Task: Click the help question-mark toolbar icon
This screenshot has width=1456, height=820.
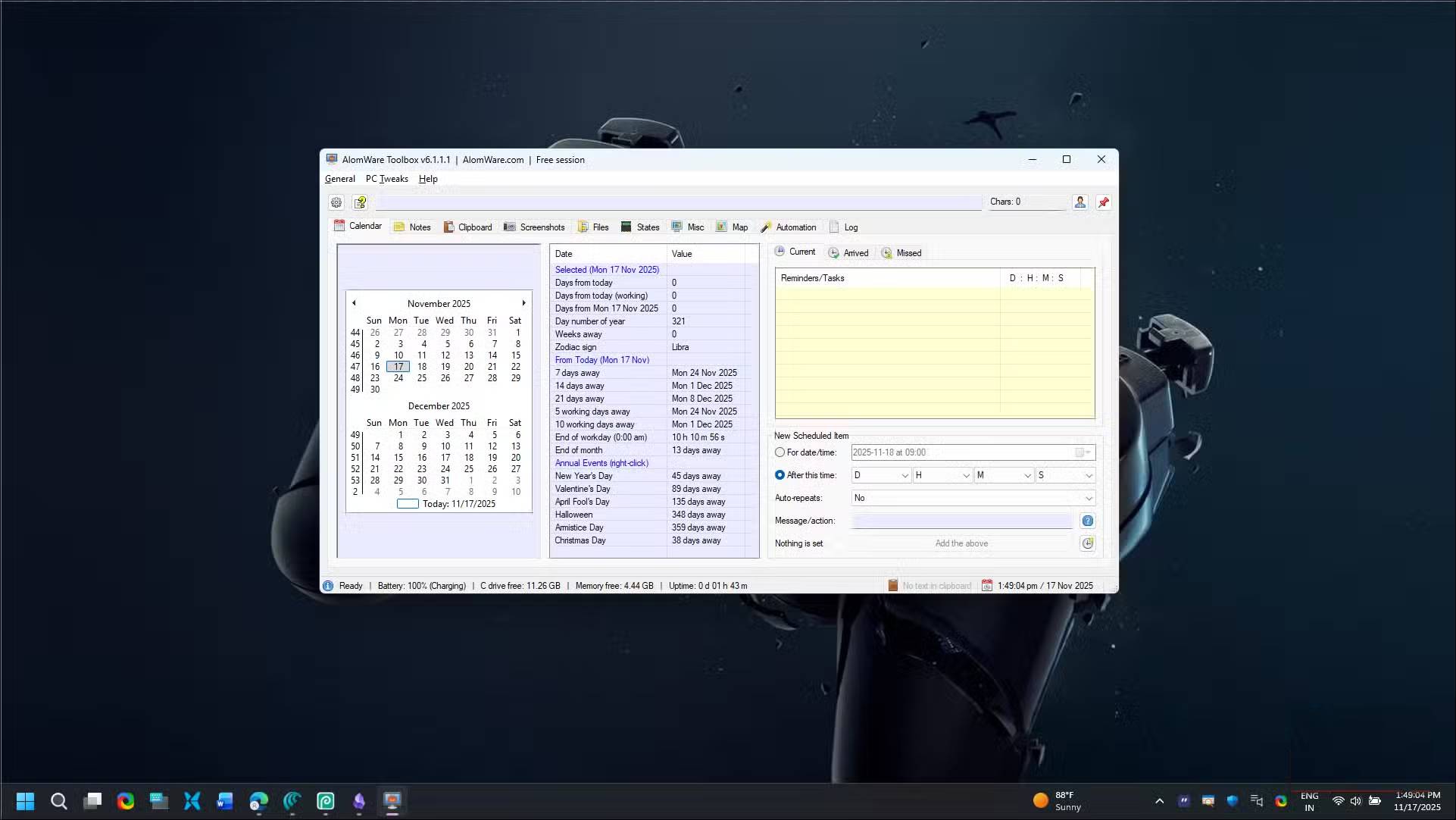Action: tap(361, 202)
